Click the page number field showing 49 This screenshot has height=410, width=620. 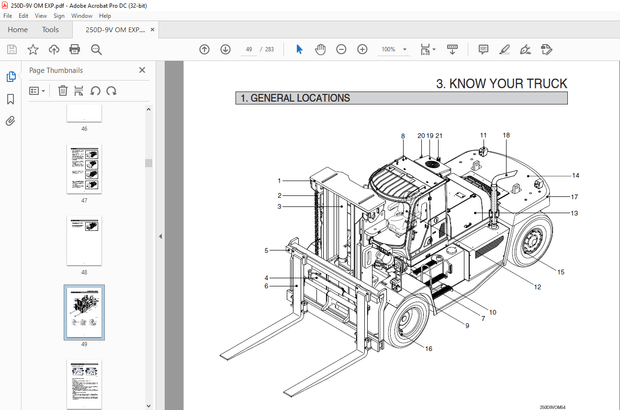[x=249, y=49]
